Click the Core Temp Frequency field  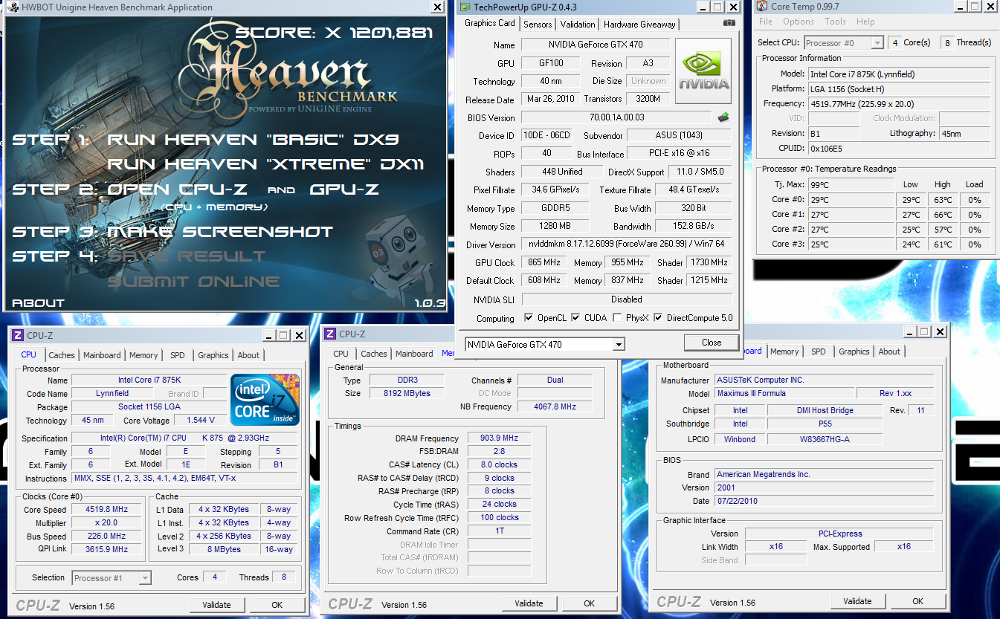(900, 104)
